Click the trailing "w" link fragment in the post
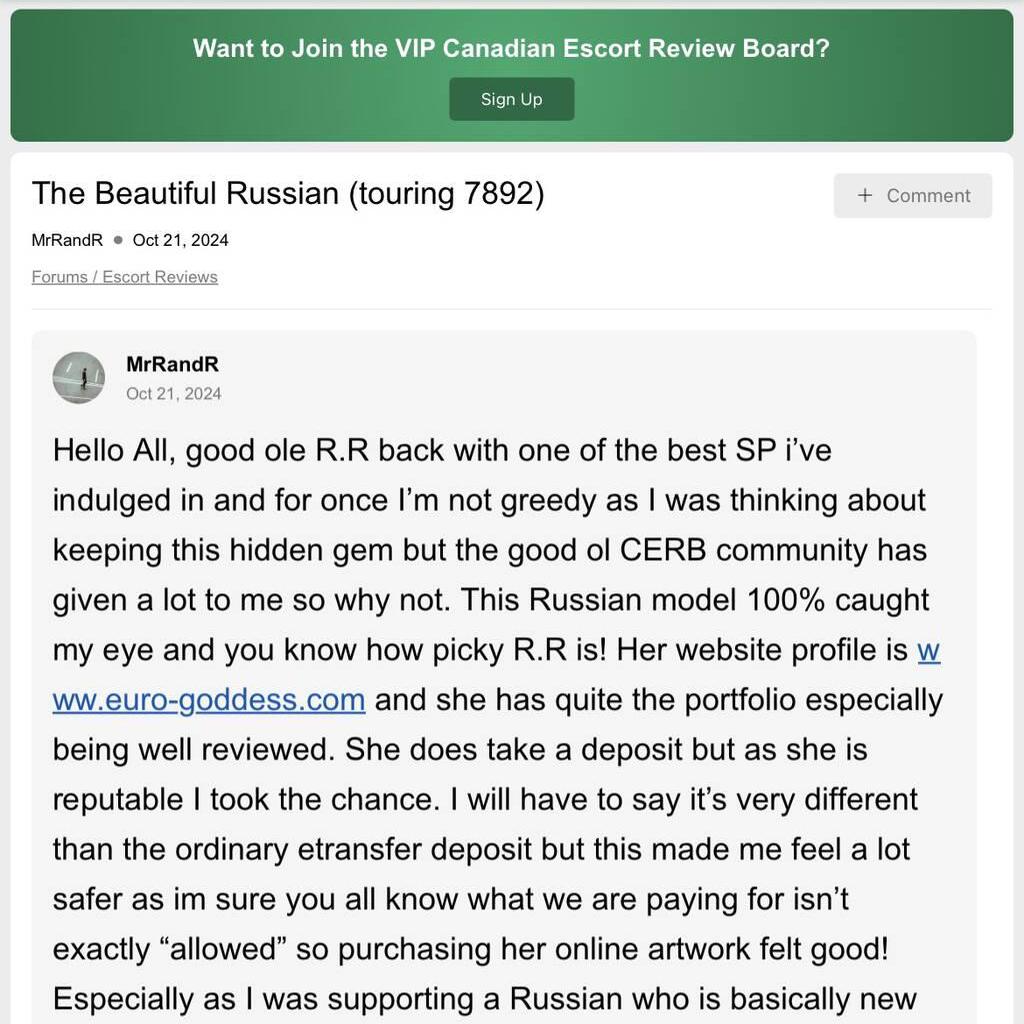The width and height of the screenshot is (1024, 1024). tap(929, 650)
